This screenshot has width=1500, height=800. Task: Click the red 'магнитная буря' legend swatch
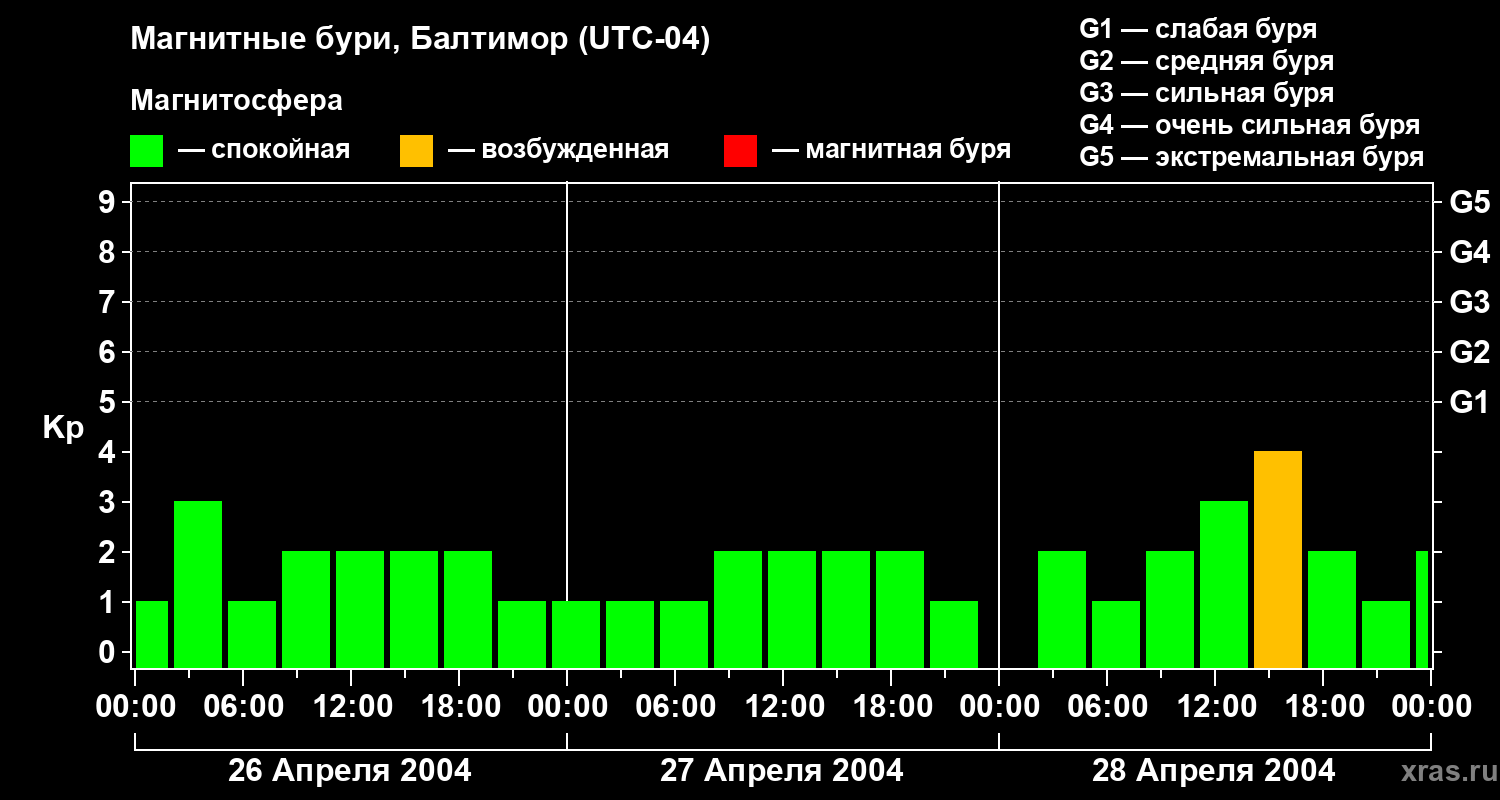coord(740,151)
